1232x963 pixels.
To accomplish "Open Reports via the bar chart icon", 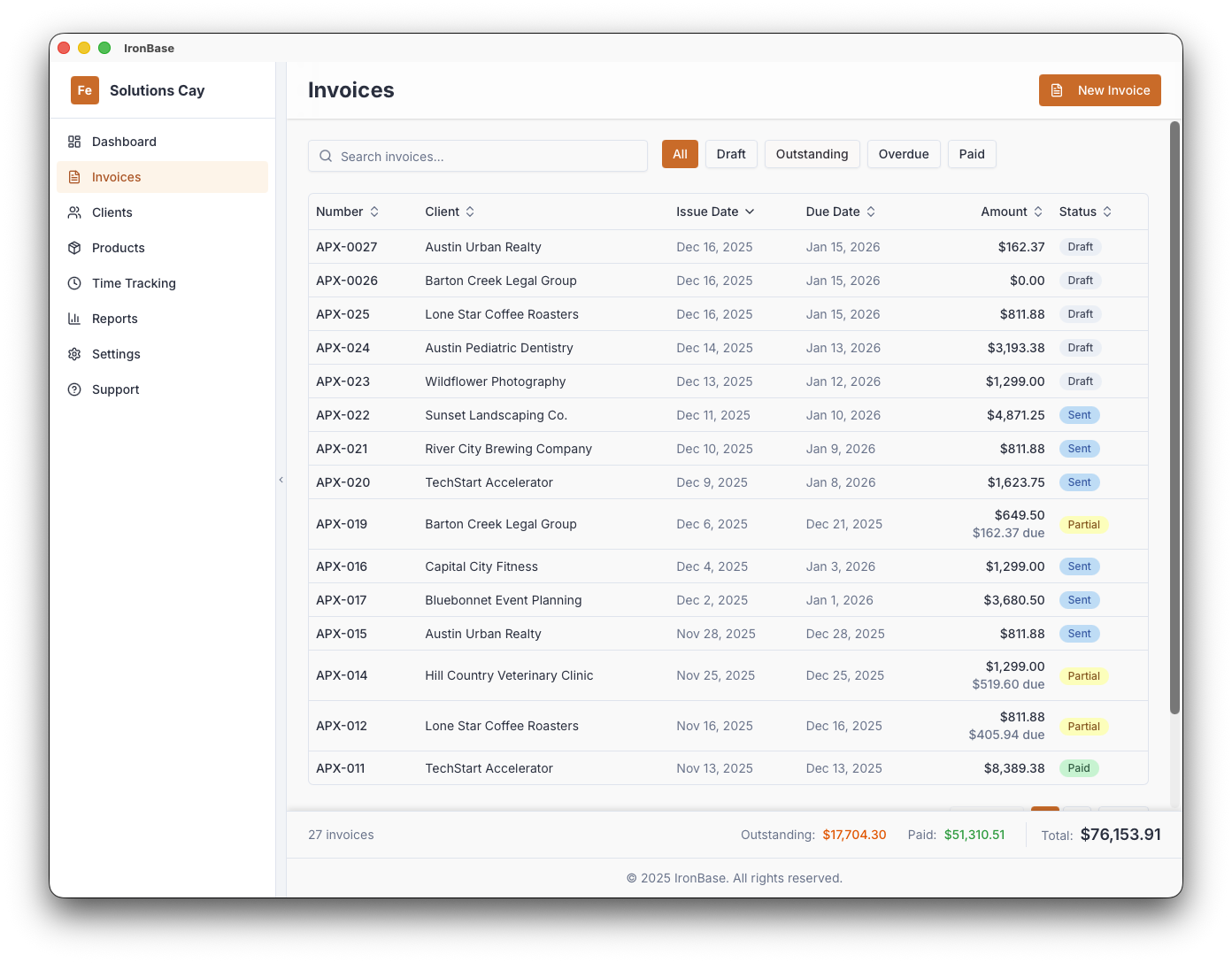I will 74,319.
